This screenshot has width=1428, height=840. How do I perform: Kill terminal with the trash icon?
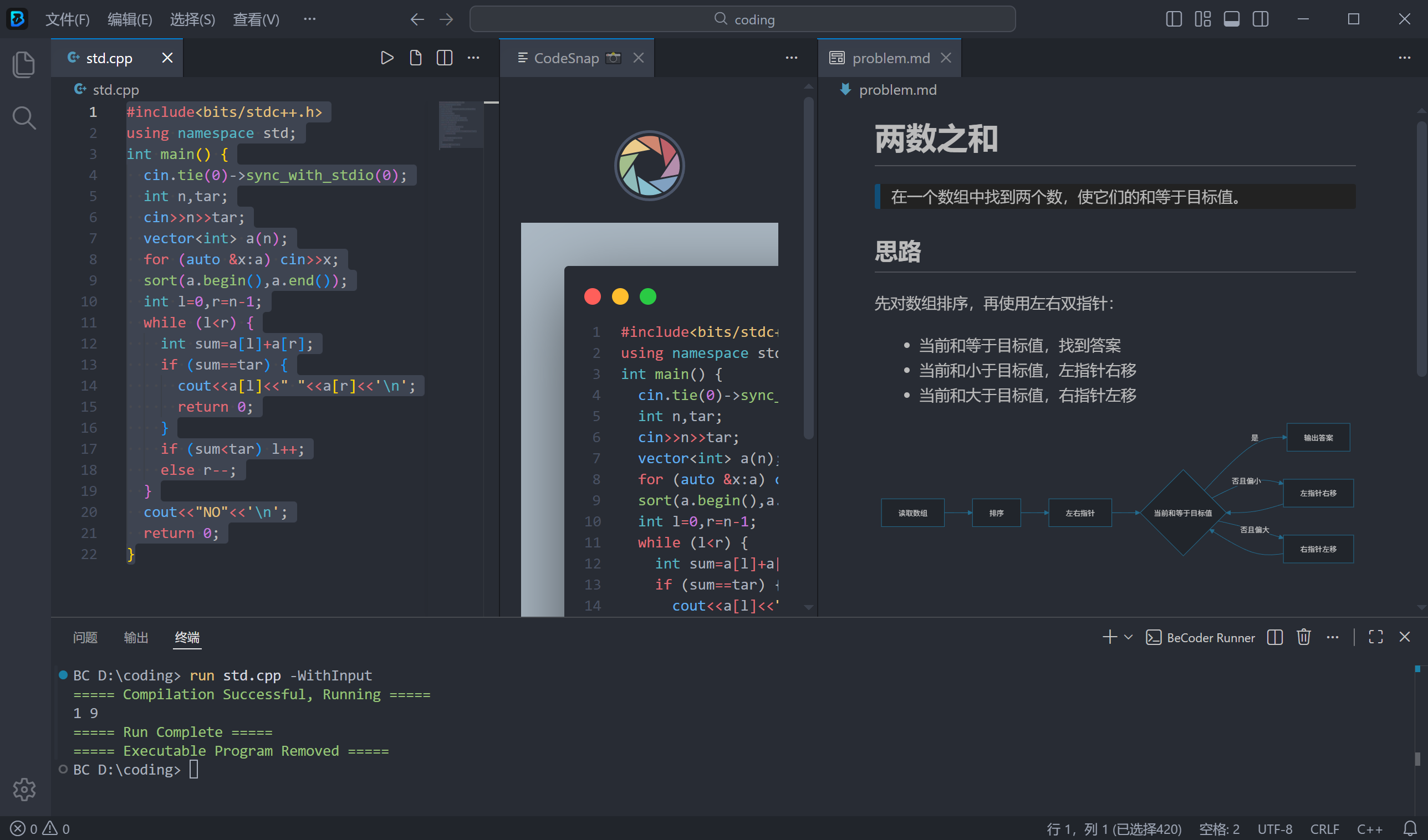click(1304, 637)
